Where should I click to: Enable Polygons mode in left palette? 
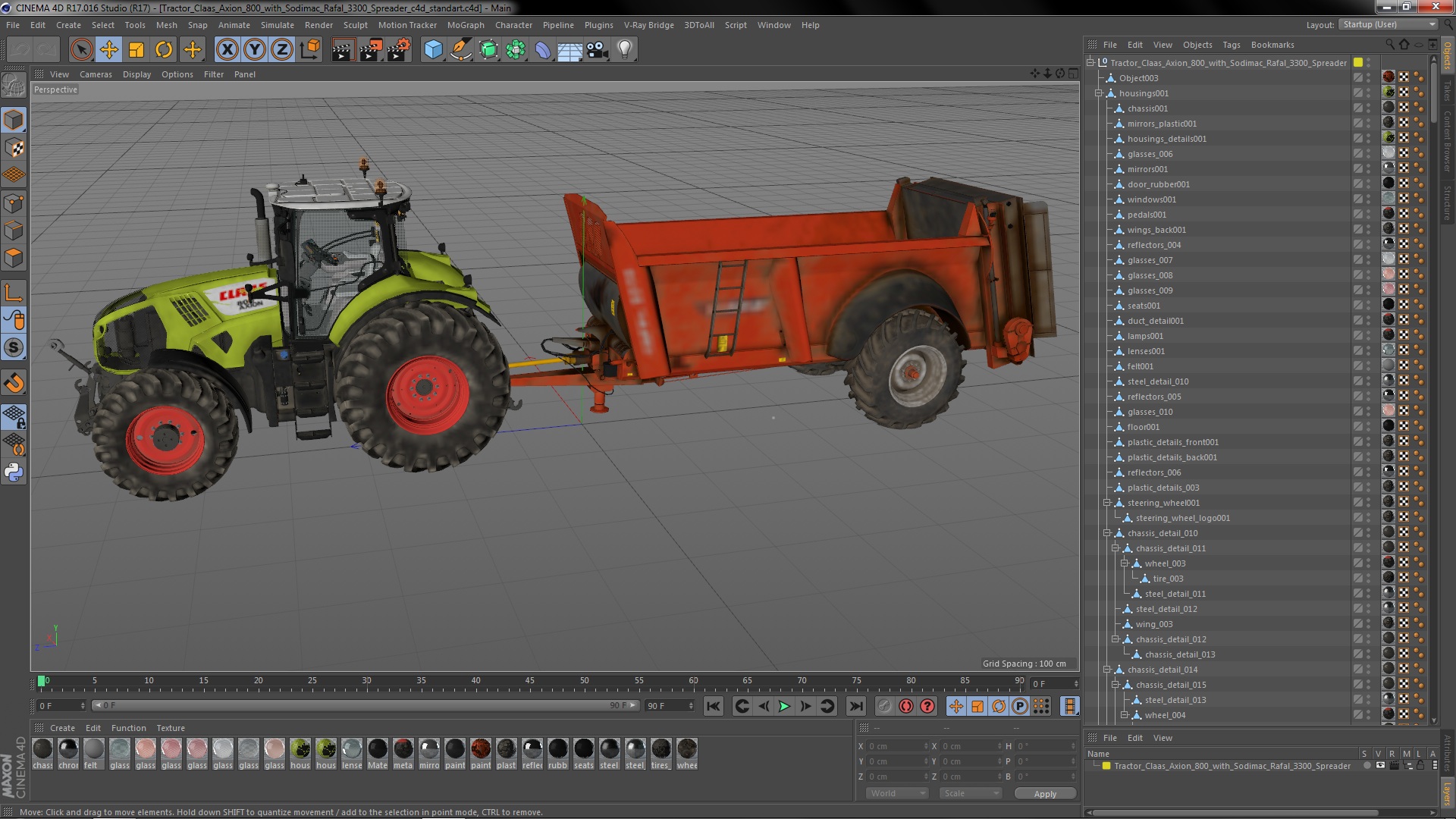(x=14, y=258)
